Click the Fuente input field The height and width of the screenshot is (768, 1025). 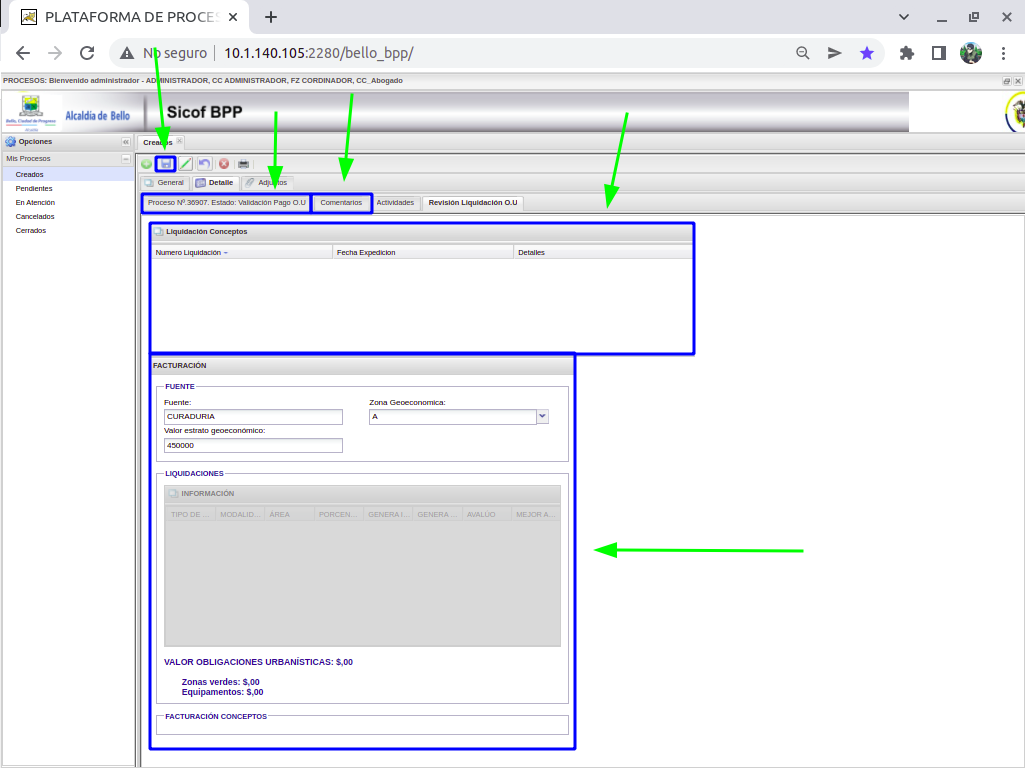tap(253, 417)
